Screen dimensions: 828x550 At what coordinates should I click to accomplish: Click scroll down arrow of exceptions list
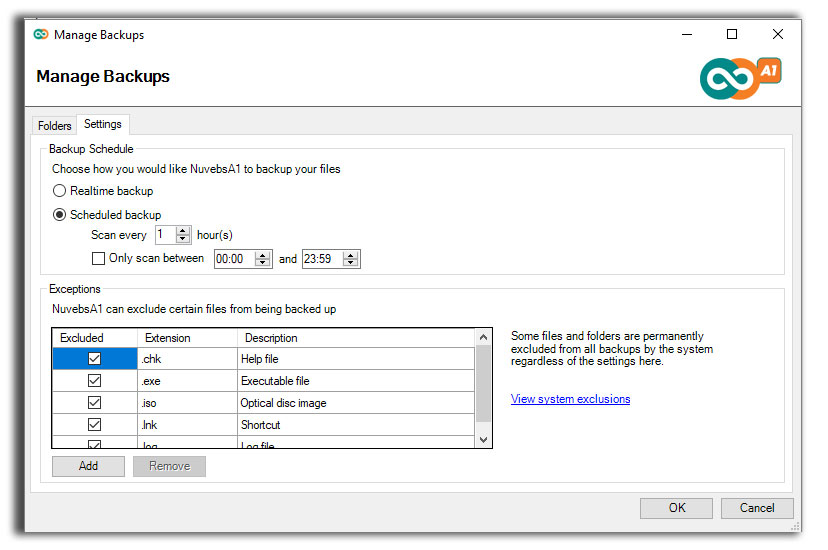point(483,439)
